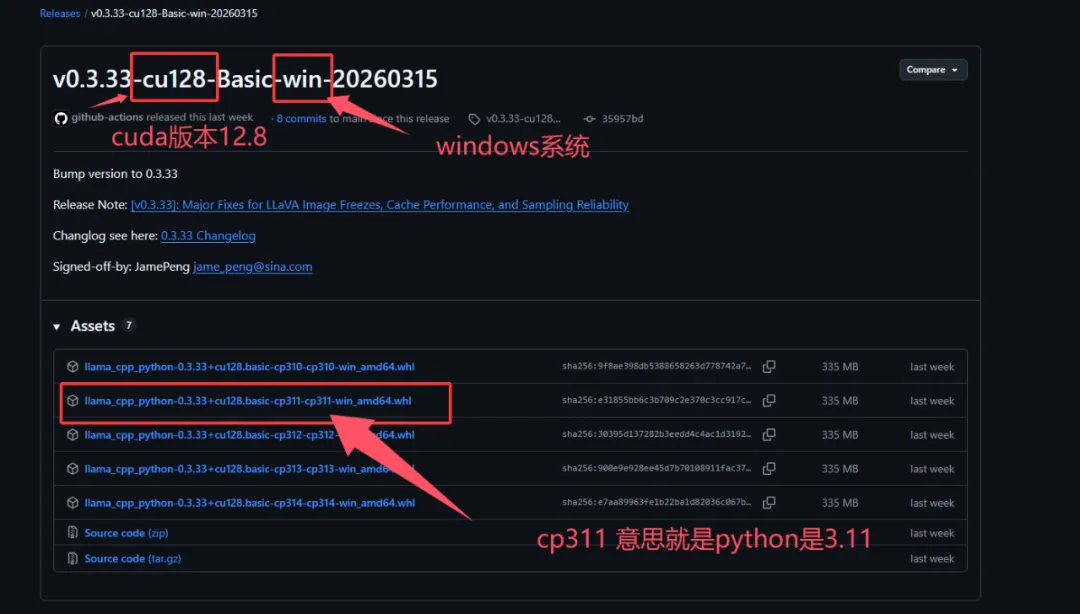This screenshot has width=1080, height=614.
Task: Click the last week date for Source code (tar.gz)
Action: [x=932, y=559]
